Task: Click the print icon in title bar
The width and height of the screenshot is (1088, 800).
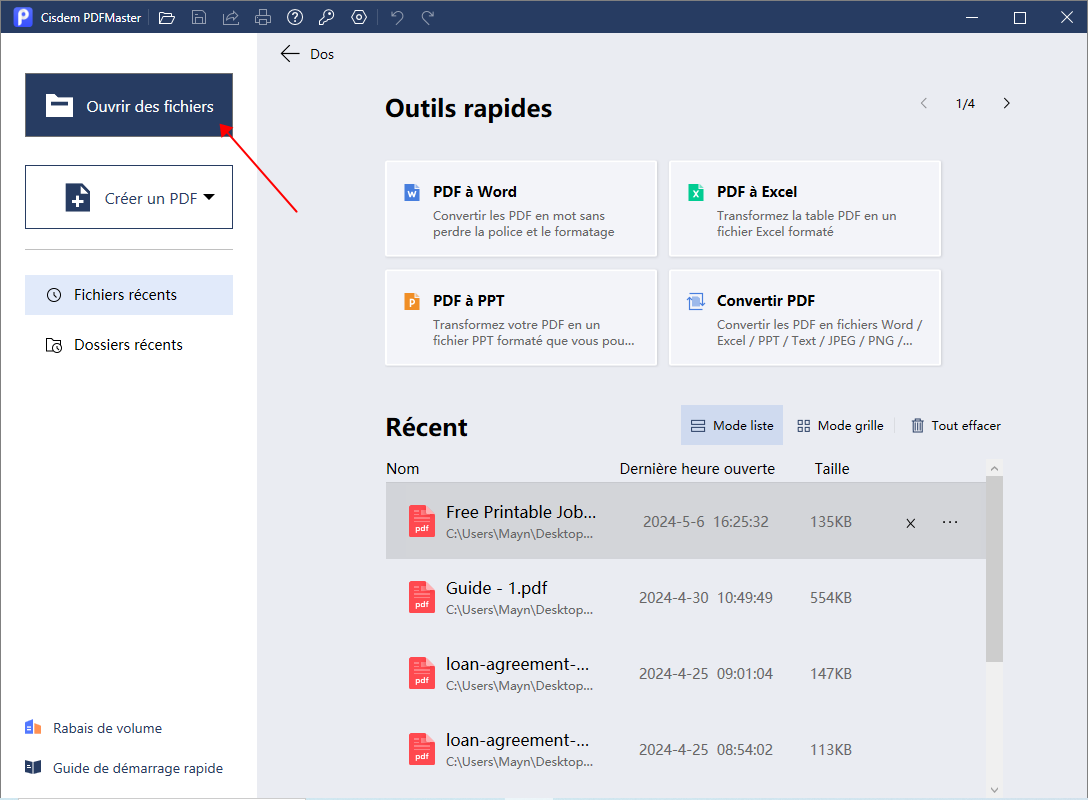Action: tap(263, 17)
